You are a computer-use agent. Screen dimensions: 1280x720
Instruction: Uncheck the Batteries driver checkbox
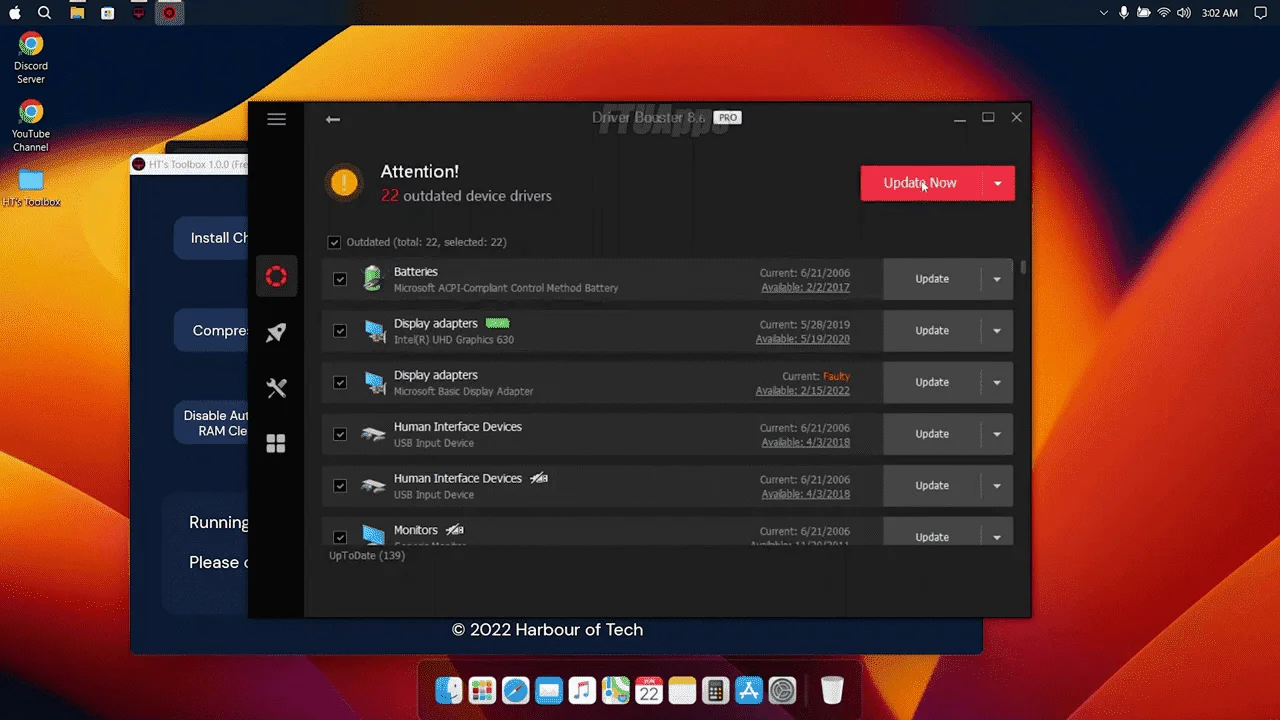click(x=340, y=279)
